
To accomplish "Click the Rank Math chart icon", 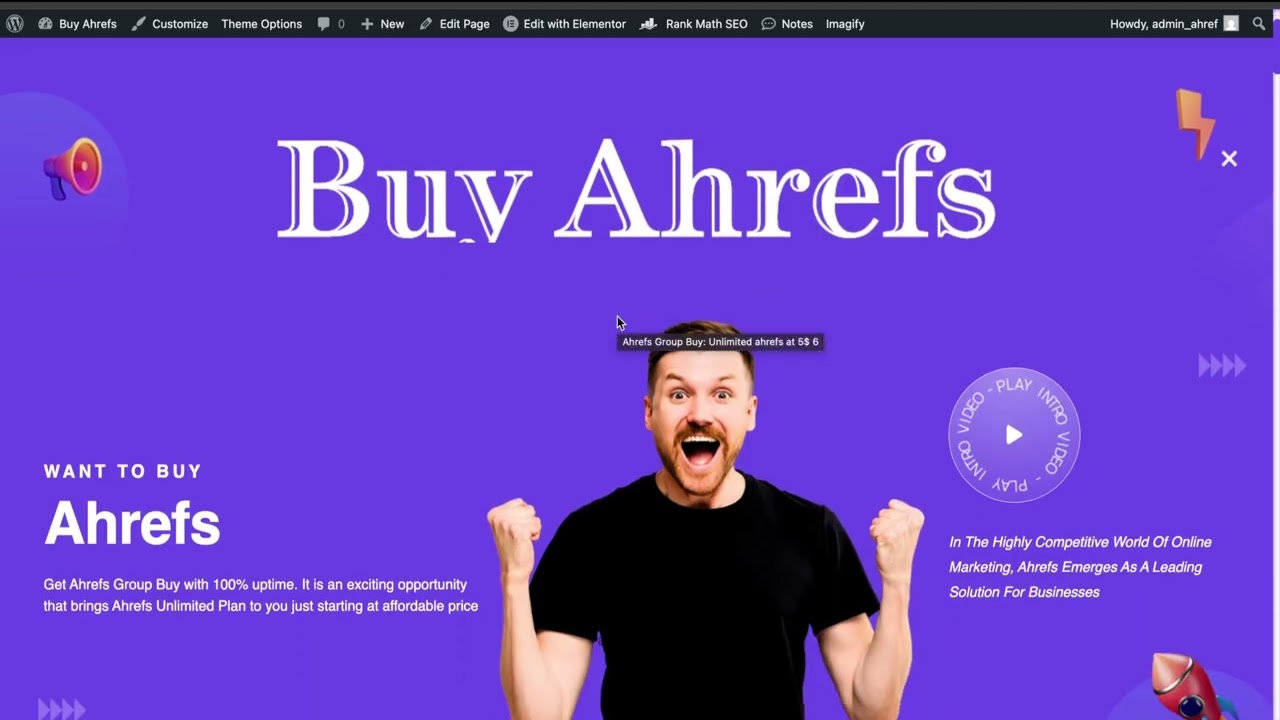I will pyautogui.click(x=648, y=23).
